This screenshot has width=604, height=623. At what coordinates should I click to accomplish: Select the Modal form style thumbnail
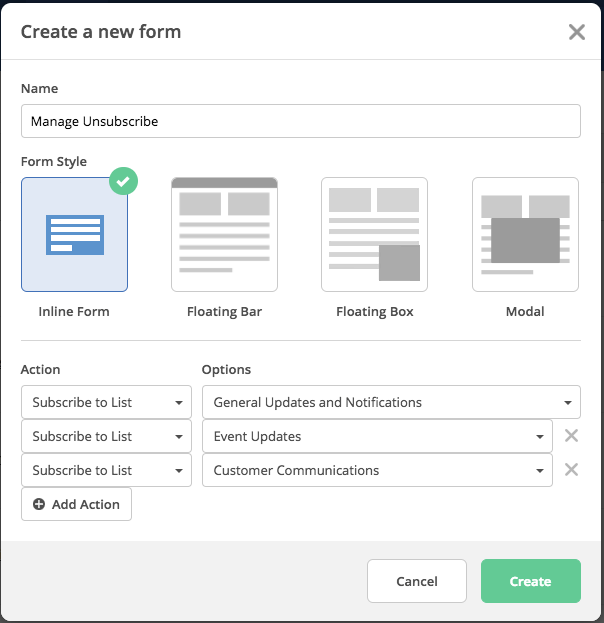[525, 234]
